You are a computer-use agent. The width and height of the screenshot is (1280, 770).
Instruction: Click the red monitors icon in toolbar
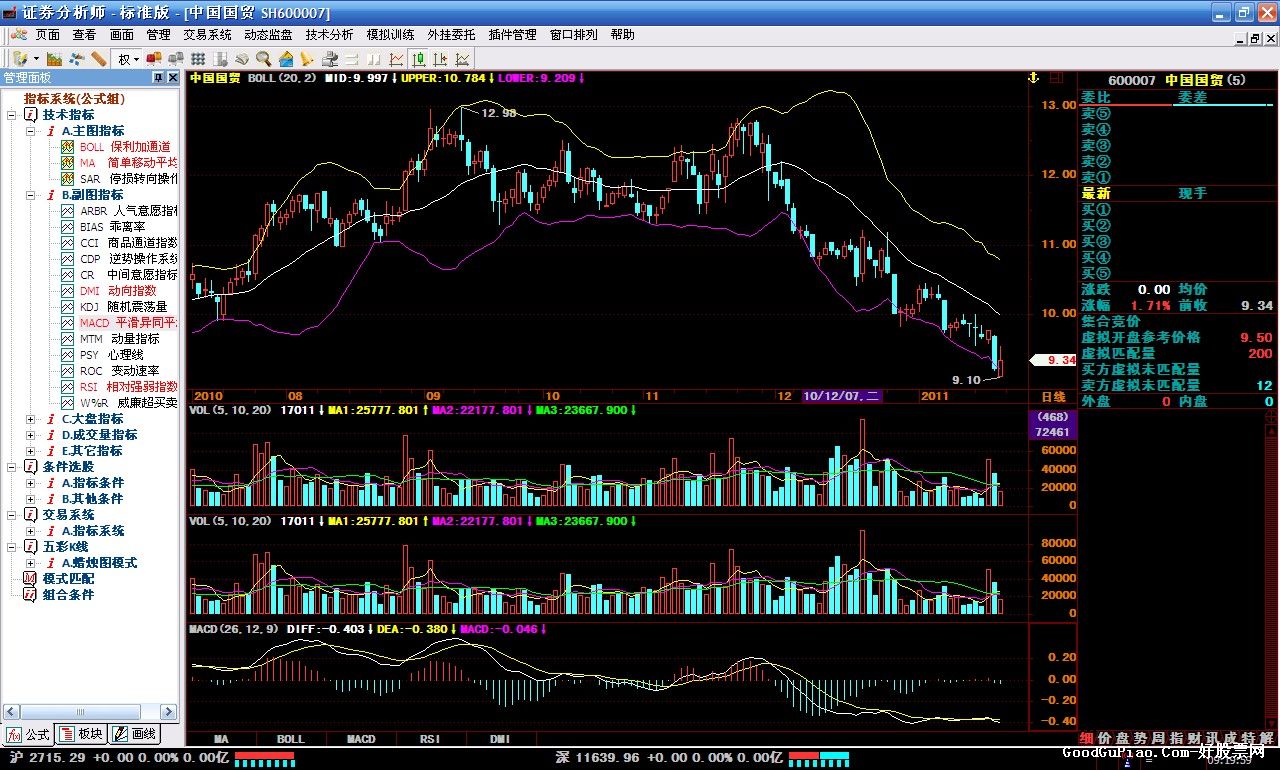click(153, 59)
